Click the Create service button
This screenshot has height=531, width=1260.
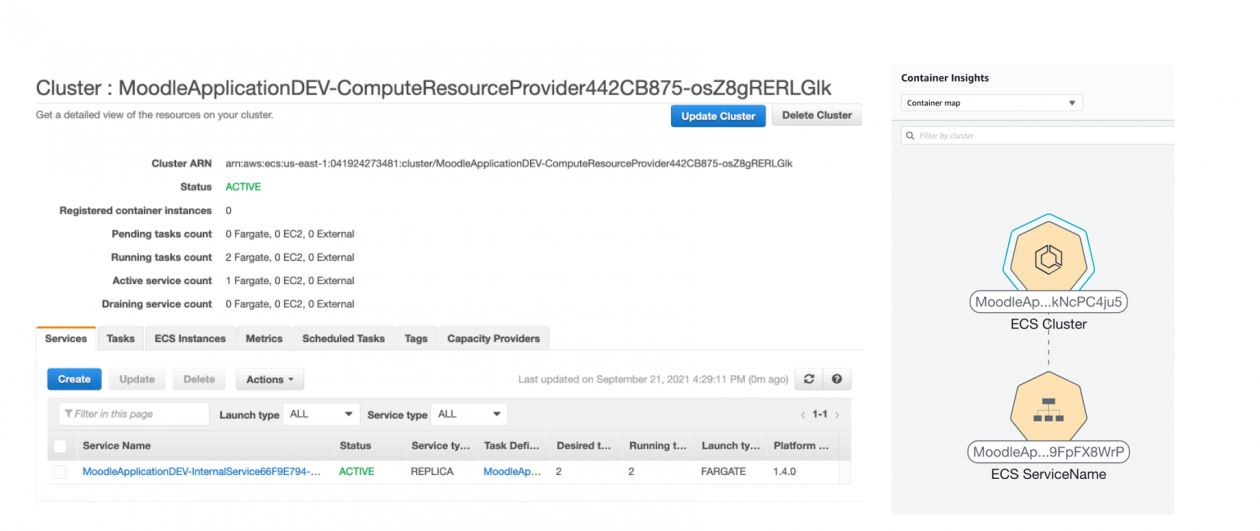pyautogui.click(x=74, y=379)
